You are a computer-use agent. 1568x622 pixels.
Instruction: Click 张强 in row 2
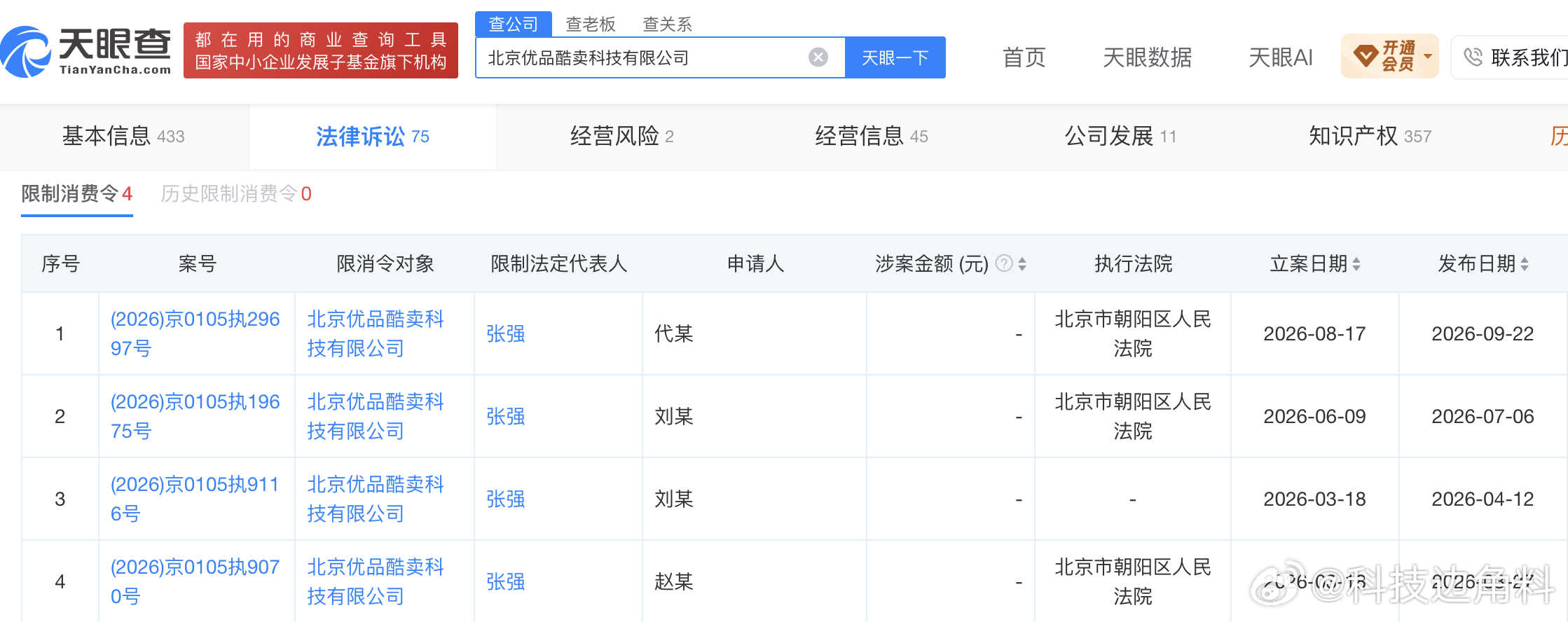pyautogui.click(x=506, y=416)
